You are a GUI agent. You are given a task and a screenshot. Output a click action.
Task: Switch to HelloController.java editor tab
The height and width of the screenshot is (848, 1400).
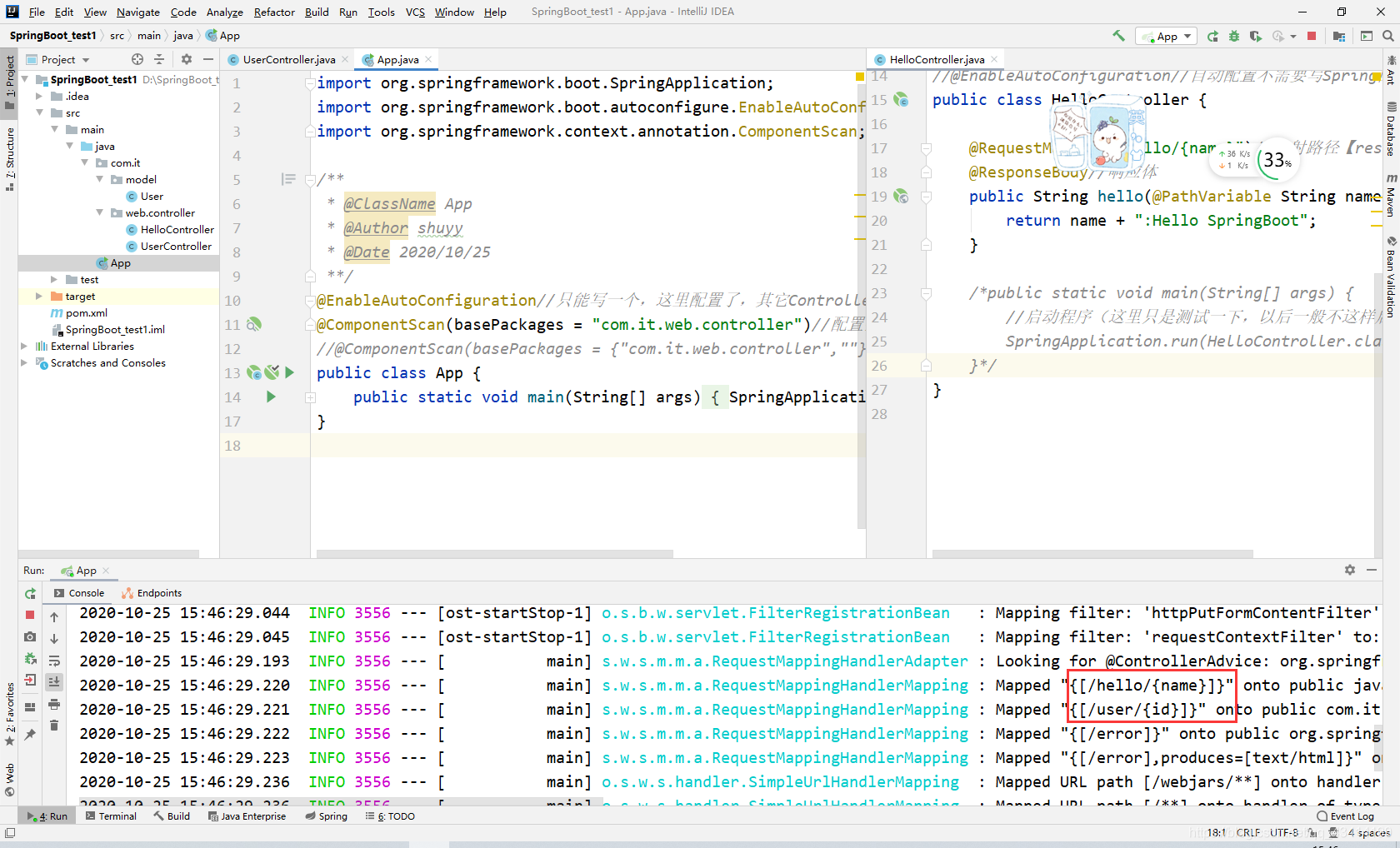tap(936, 59)
